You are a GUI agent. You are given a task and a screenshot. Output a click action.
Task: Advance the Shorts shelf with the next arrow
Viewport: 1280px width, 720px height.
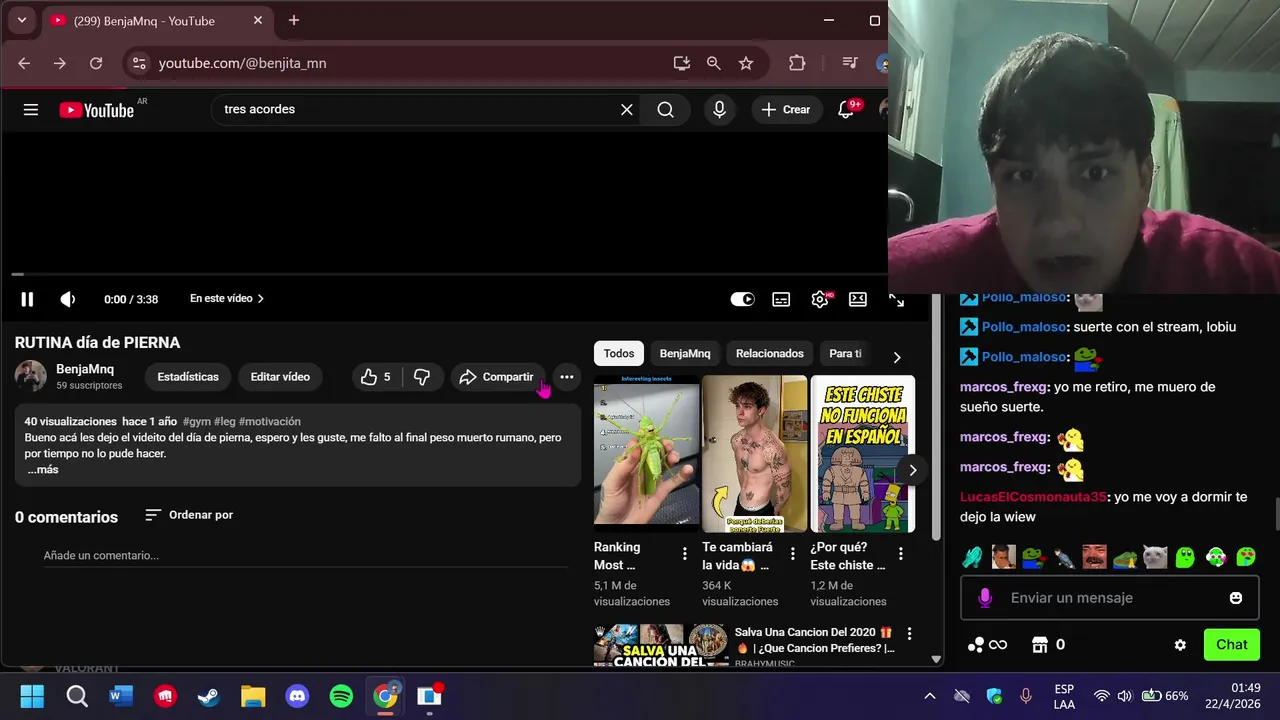[912, 470]
